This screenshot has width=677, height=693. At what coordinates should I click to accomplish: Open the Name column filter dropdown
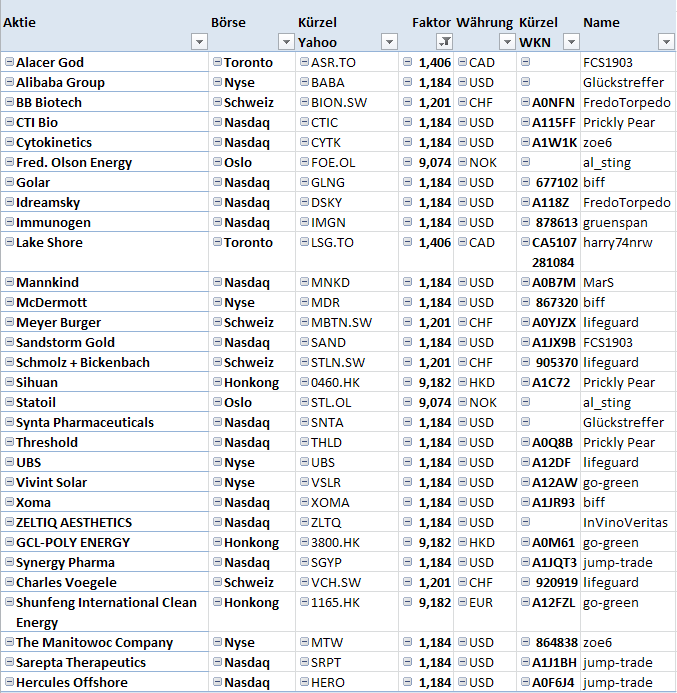click(x=666, y=42)
